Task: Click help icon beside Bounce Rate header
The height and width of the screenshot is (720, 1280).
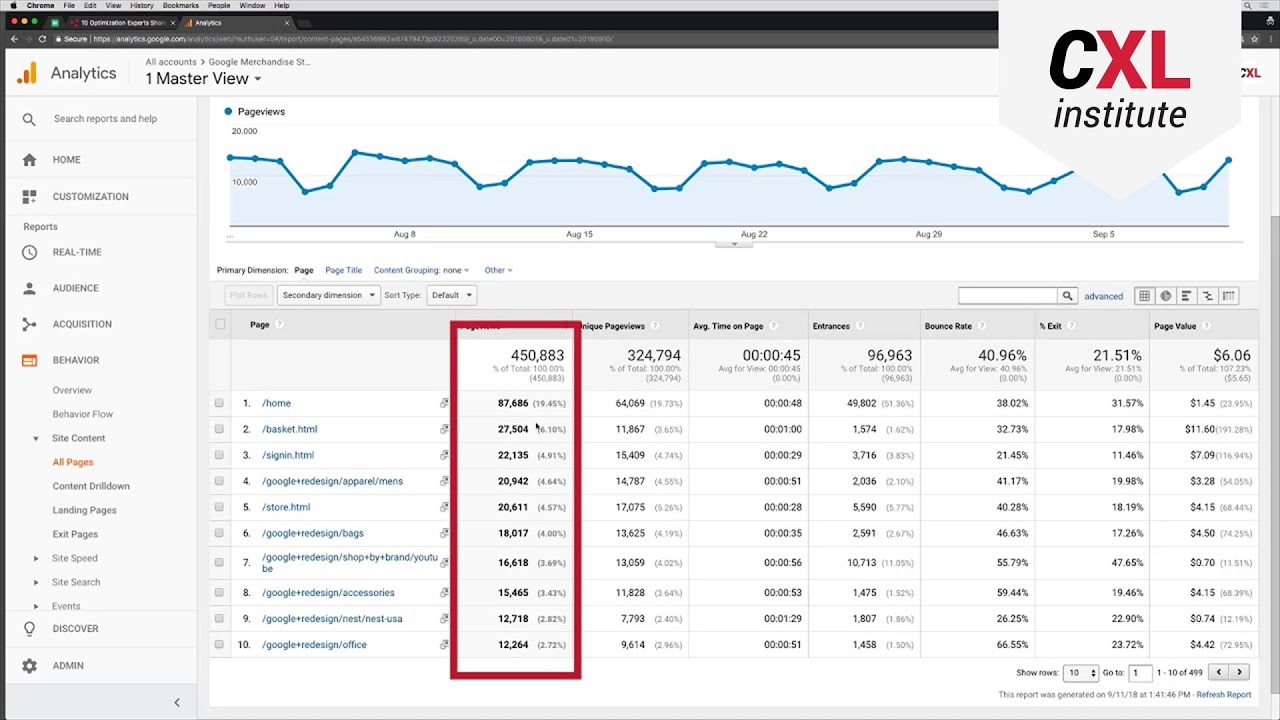Action: (982, 326)
